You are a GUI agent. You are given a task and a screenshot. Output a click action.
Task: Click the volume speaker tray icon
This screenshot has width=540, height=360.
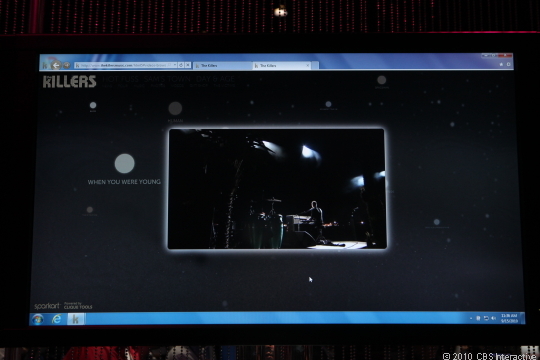click(x=494, y=318)
